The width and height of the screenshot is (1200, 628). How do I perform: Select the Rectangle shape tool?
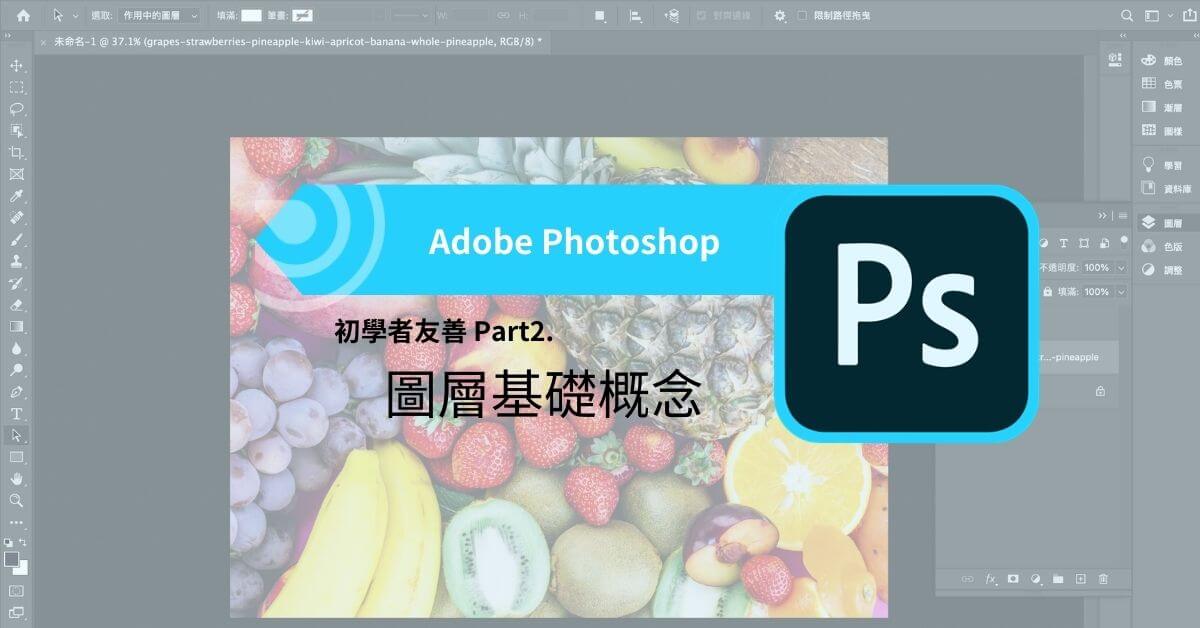16,457
